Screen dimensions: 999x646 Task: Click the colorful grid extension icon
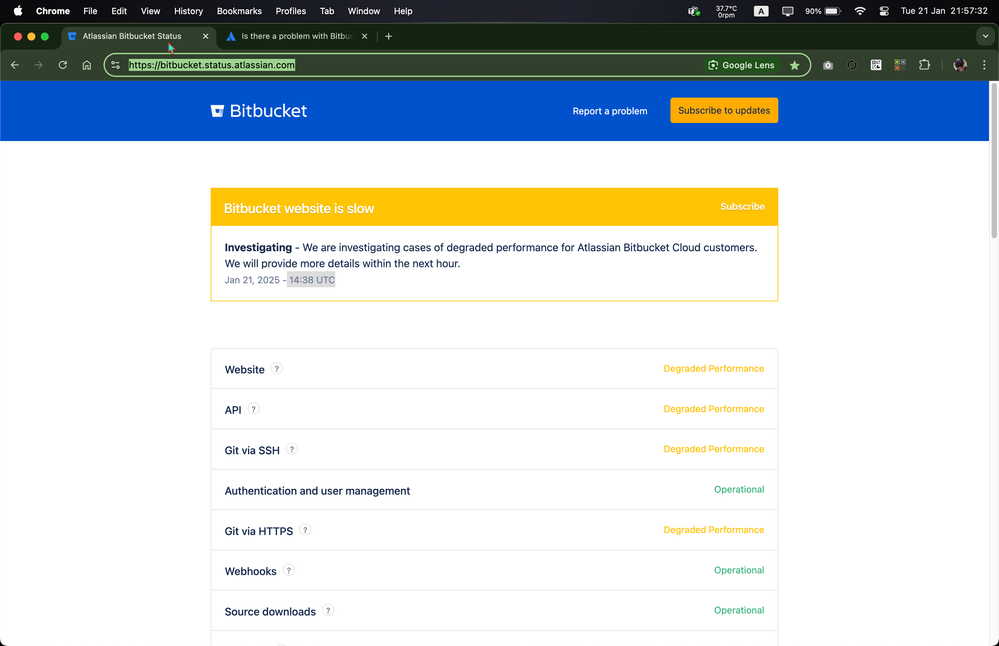[900, 65]
